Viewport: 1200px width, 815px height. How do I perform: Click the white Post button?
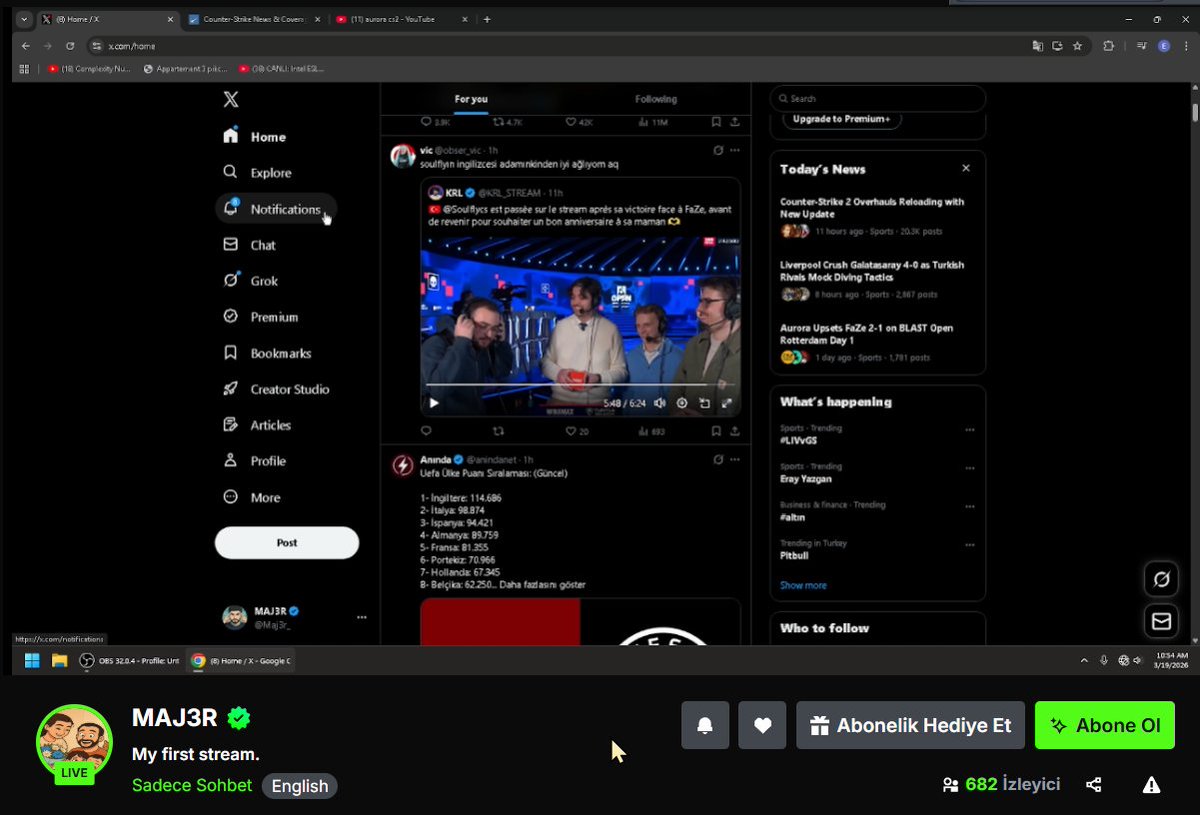[x=287, y=542]
